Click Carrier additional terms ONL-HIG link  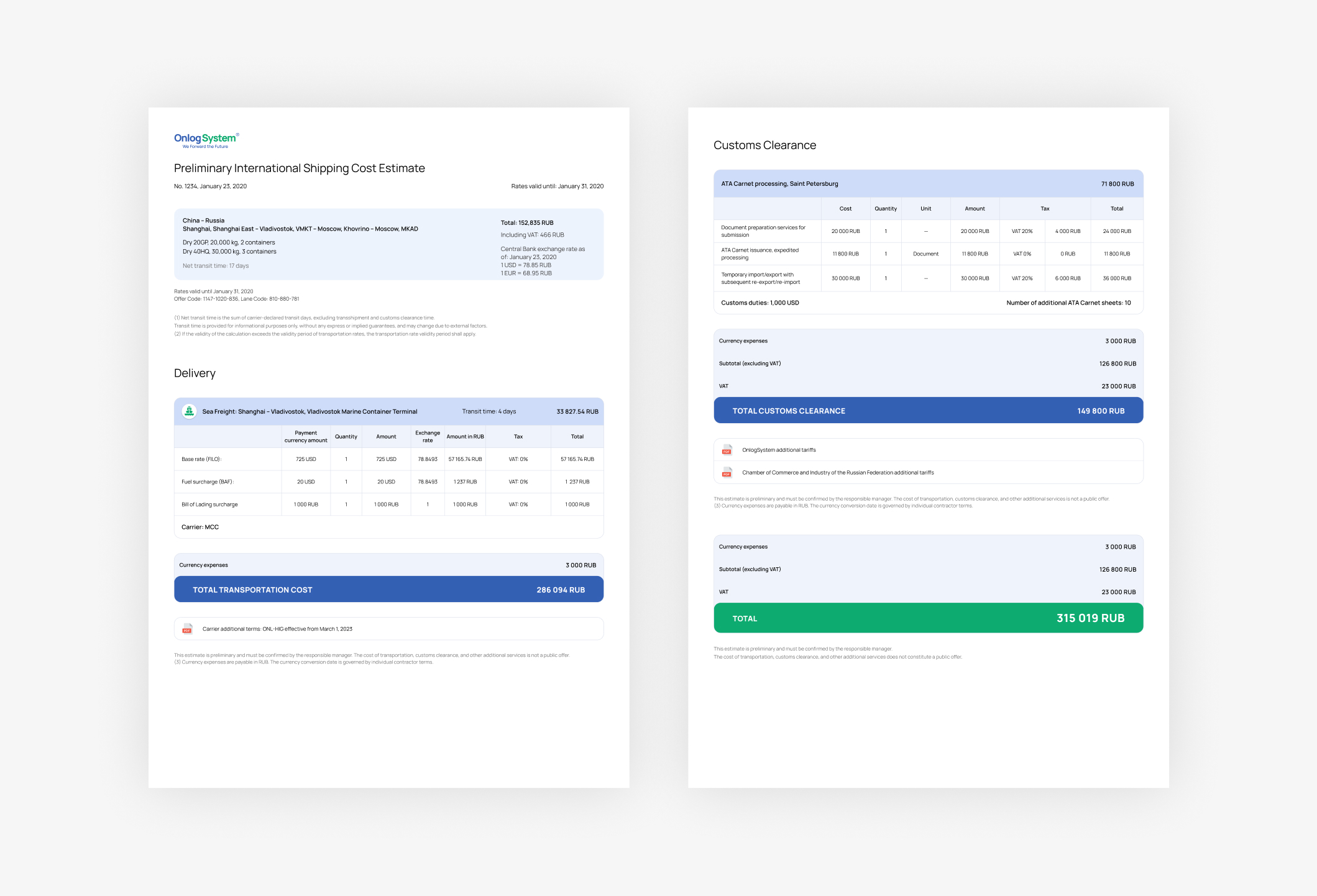[277, 629]
